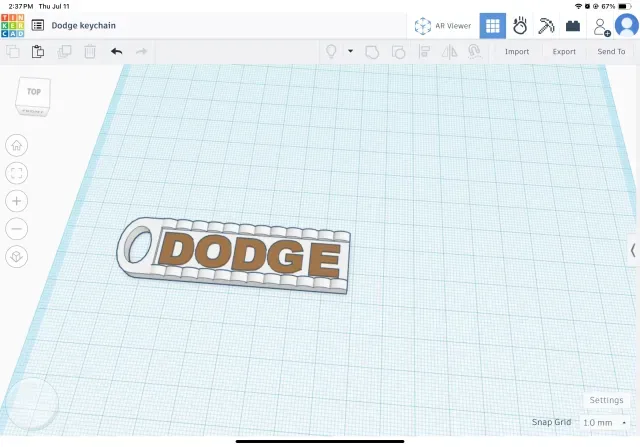This screenshot has width=640, height=447.
Task: Expand the collapsed shapes panel chevron
Action: pyautogui.click(x=633, y=250)
